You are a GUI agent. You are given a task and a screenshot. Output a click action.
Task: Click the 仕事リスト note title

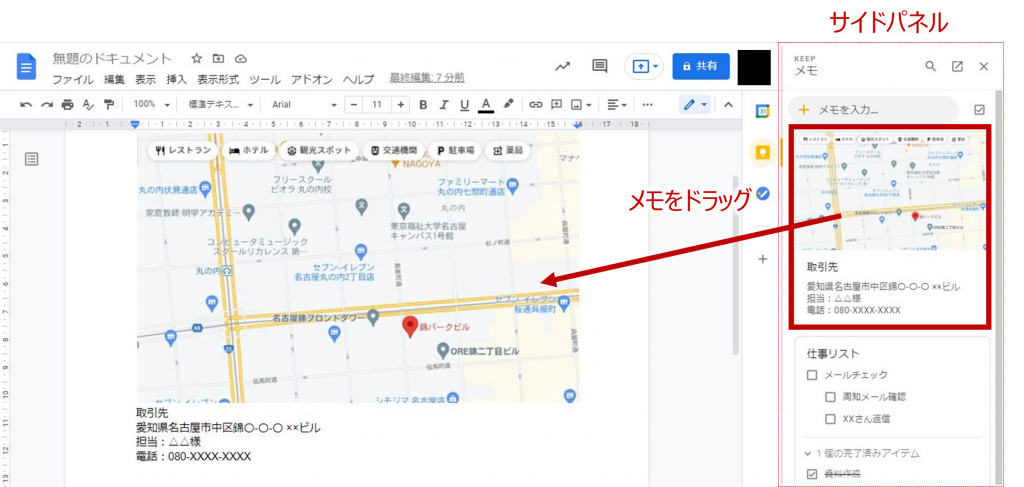833,354
